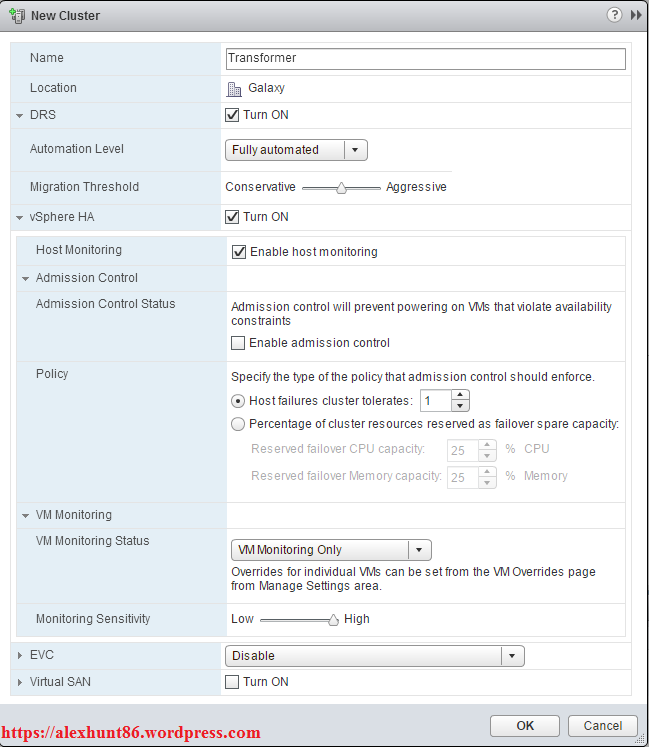Toggle DRS Turn ON checkbox
This screenshot has width=649, height=747.
tap(233, 115)
